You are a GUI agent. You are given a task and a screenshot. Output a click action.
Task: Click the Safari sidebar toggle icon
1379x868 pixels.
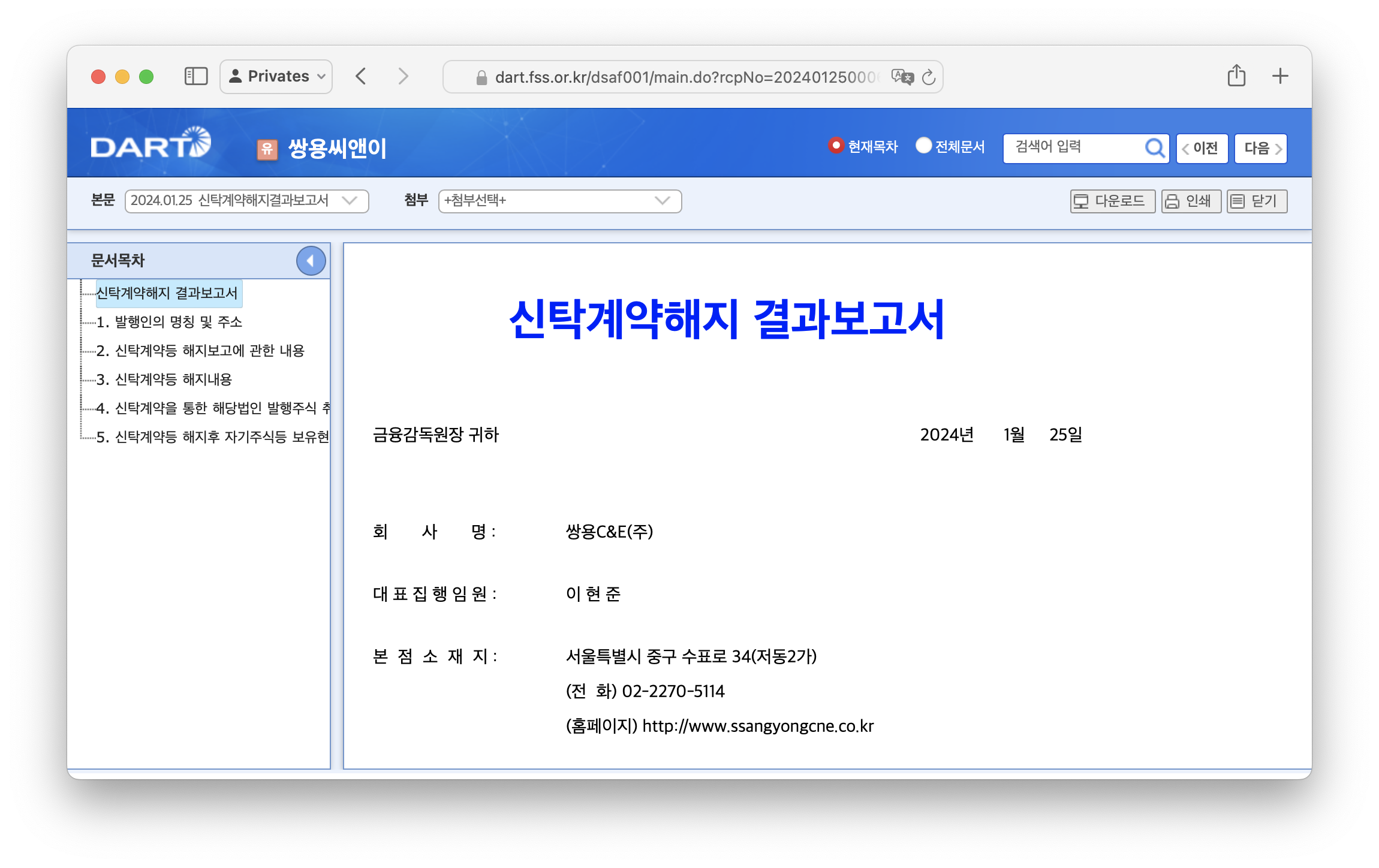click(196, 76)
